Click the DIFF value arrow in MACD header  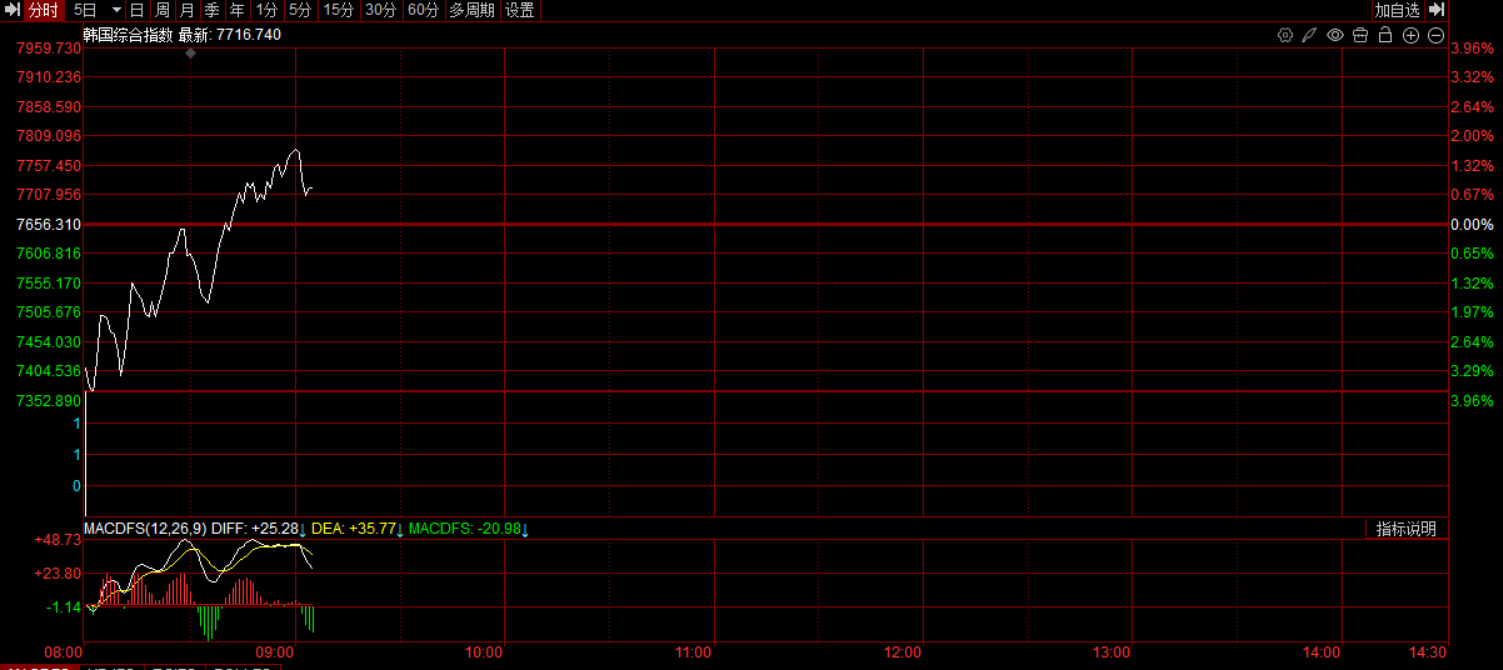[302, 529]
